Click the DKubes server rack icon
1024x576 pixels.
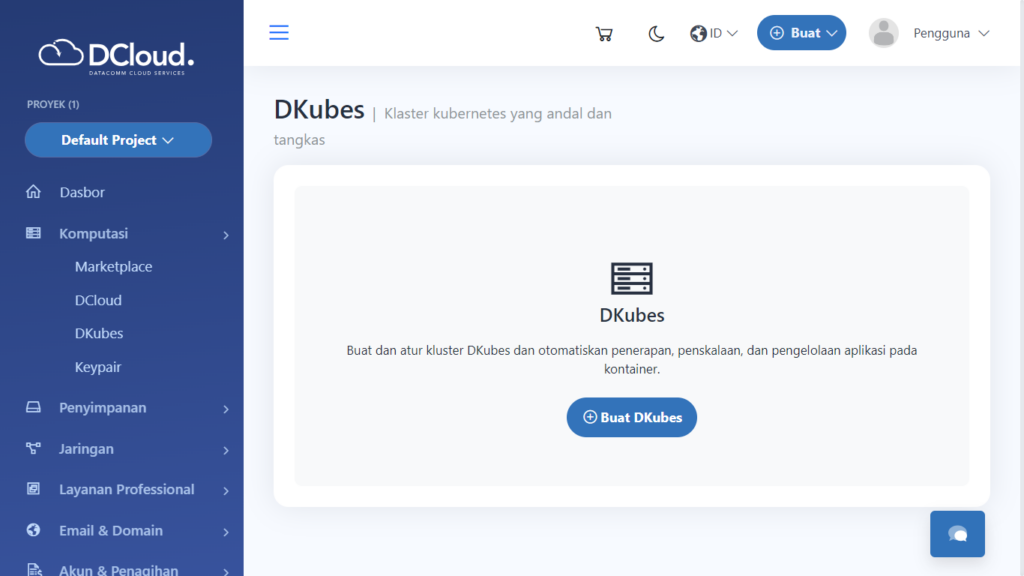pos(632,278)
